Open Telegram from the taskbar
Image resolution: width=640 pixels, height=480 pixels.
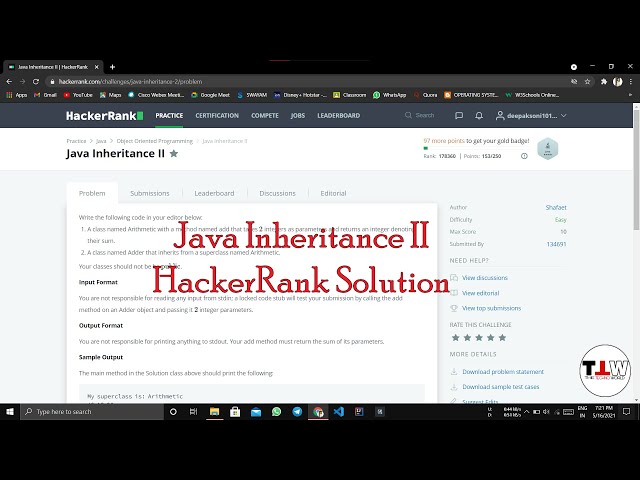pyautogui.click(x=297, y=412)
